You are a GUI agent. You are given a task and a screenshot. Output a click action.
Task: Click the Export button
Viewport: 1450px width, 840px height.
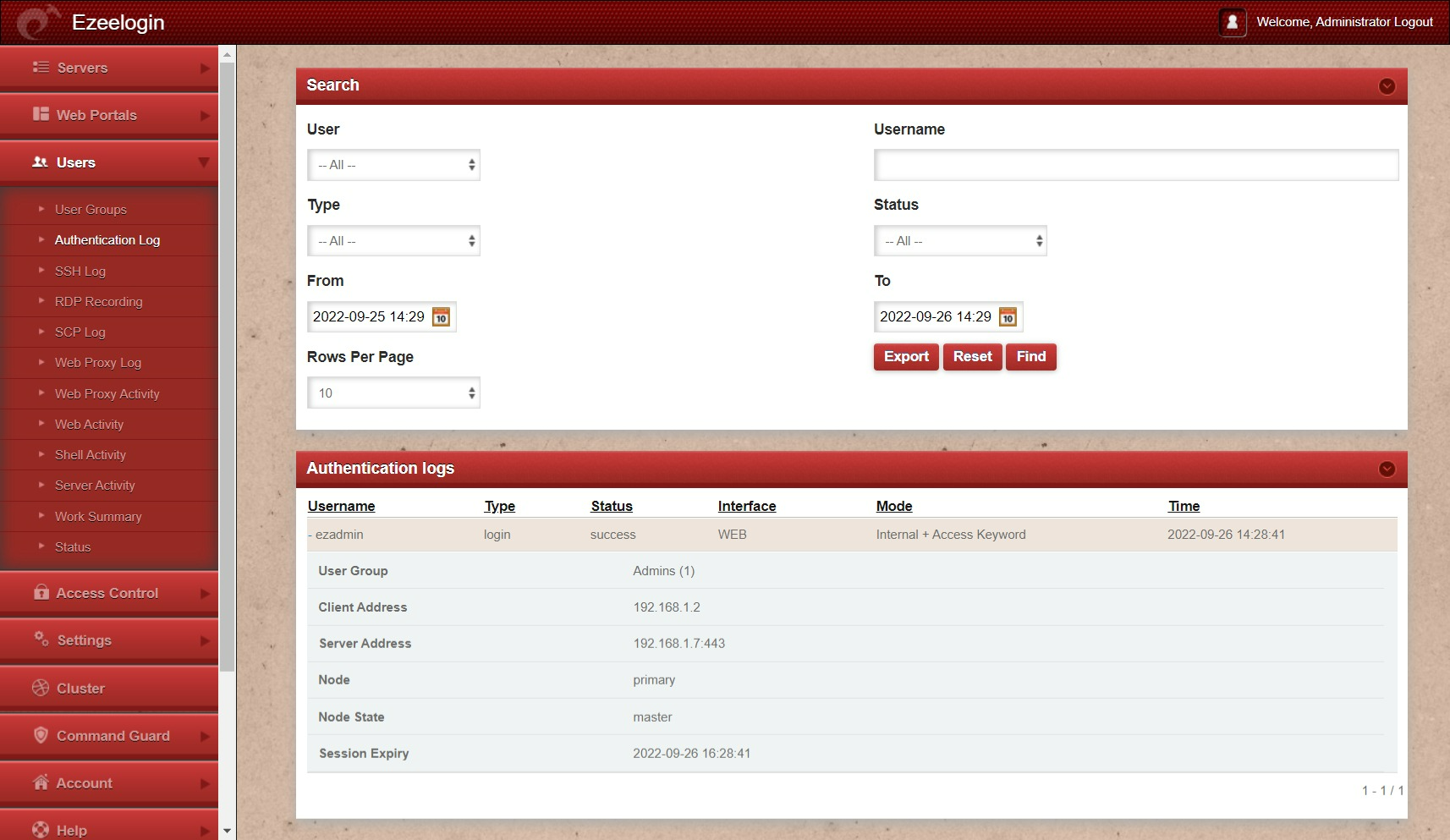click(906, 357)
